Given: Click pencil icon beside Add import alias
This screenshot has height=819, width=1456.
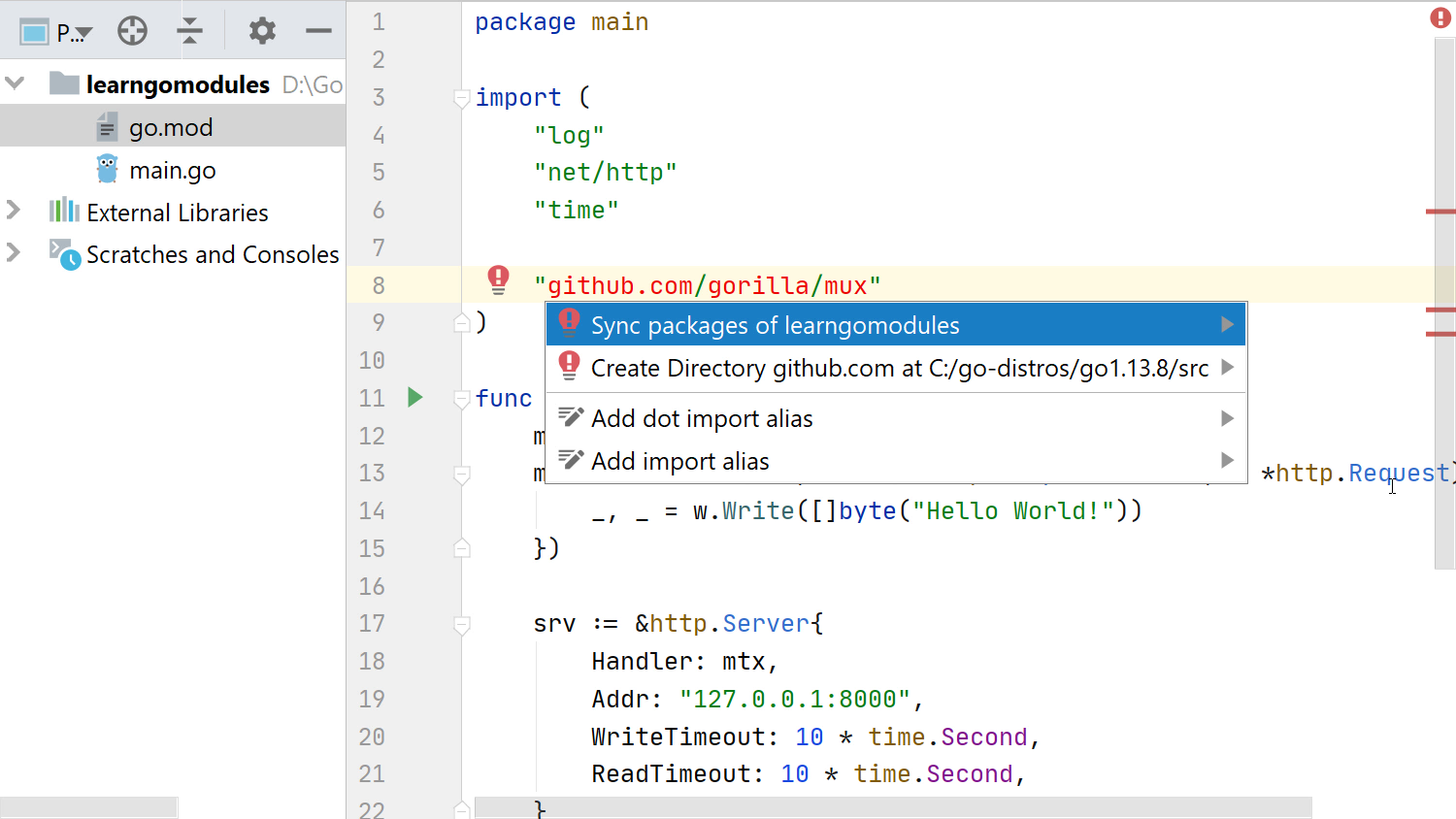Looking at the screenshot, I should tap(571, 460).
